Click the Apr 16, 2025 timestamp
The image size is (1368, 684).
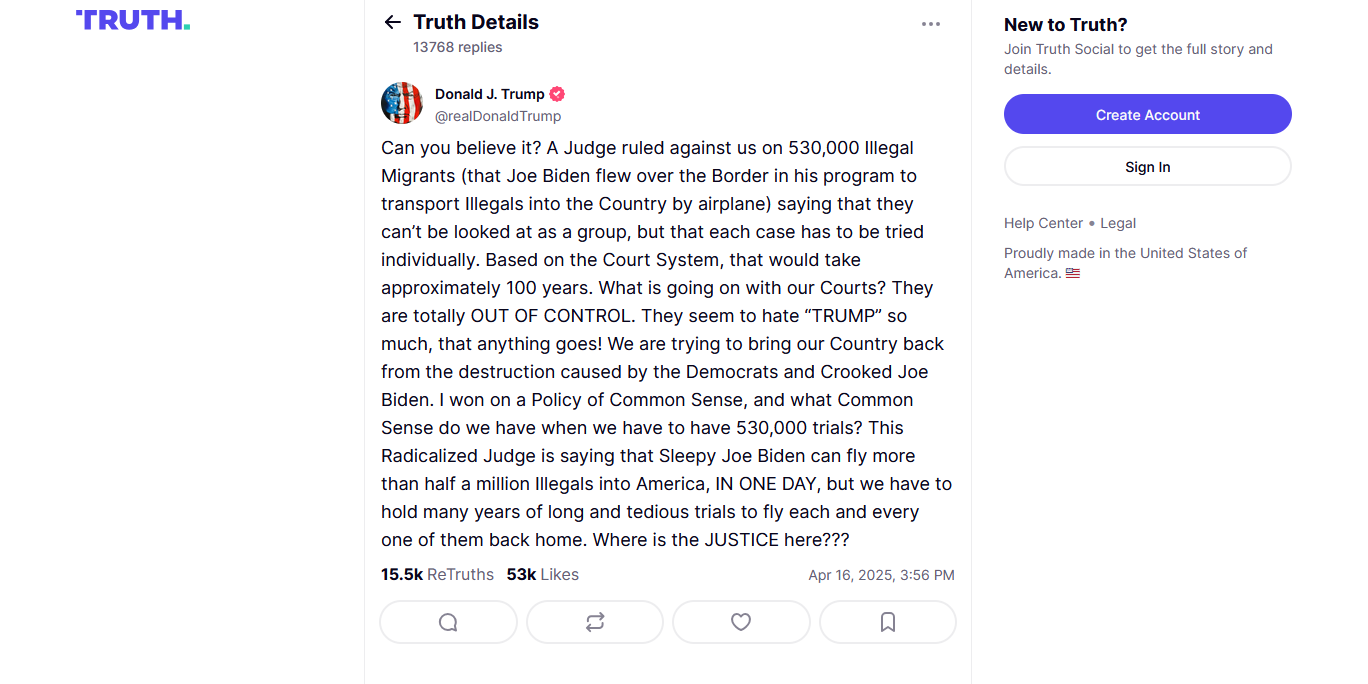coord(881,575)
